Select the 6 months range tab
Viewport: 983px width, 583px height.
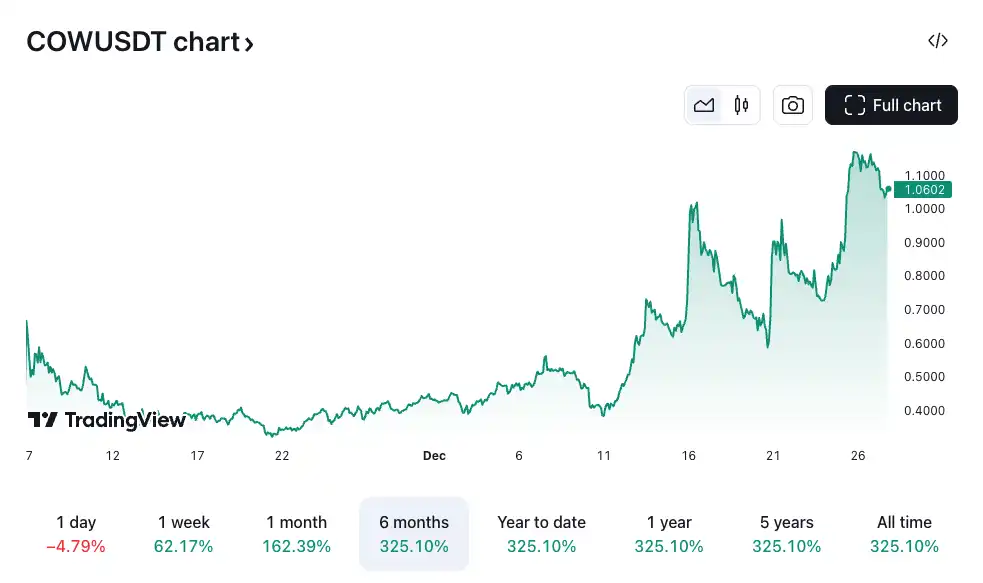coord(414,534)
